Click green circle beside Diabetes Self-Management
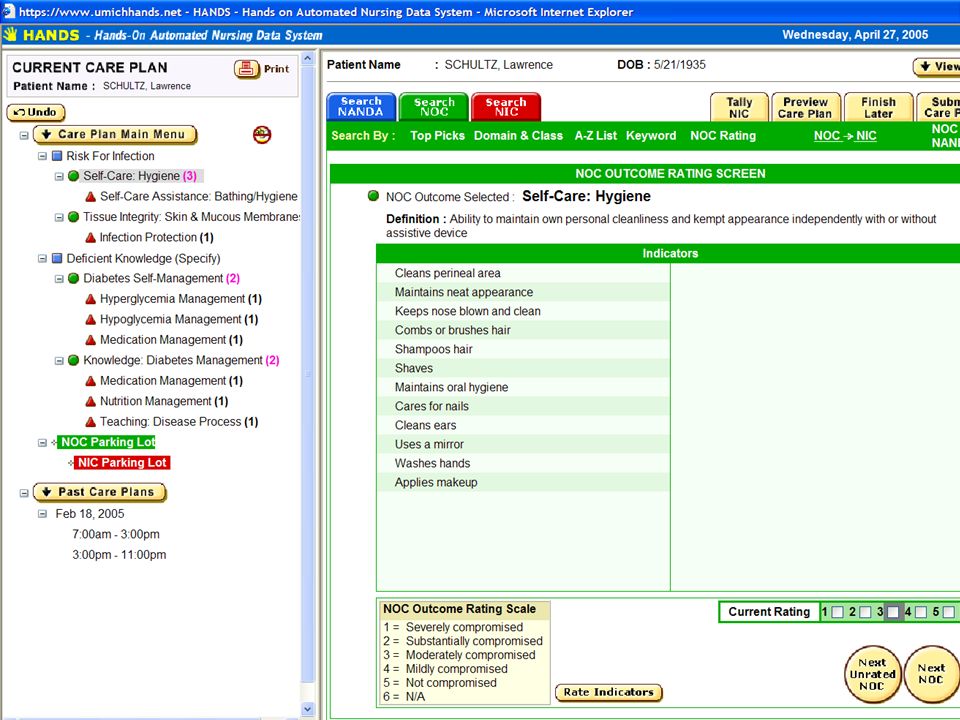960x720 pixels. (73, 279)
